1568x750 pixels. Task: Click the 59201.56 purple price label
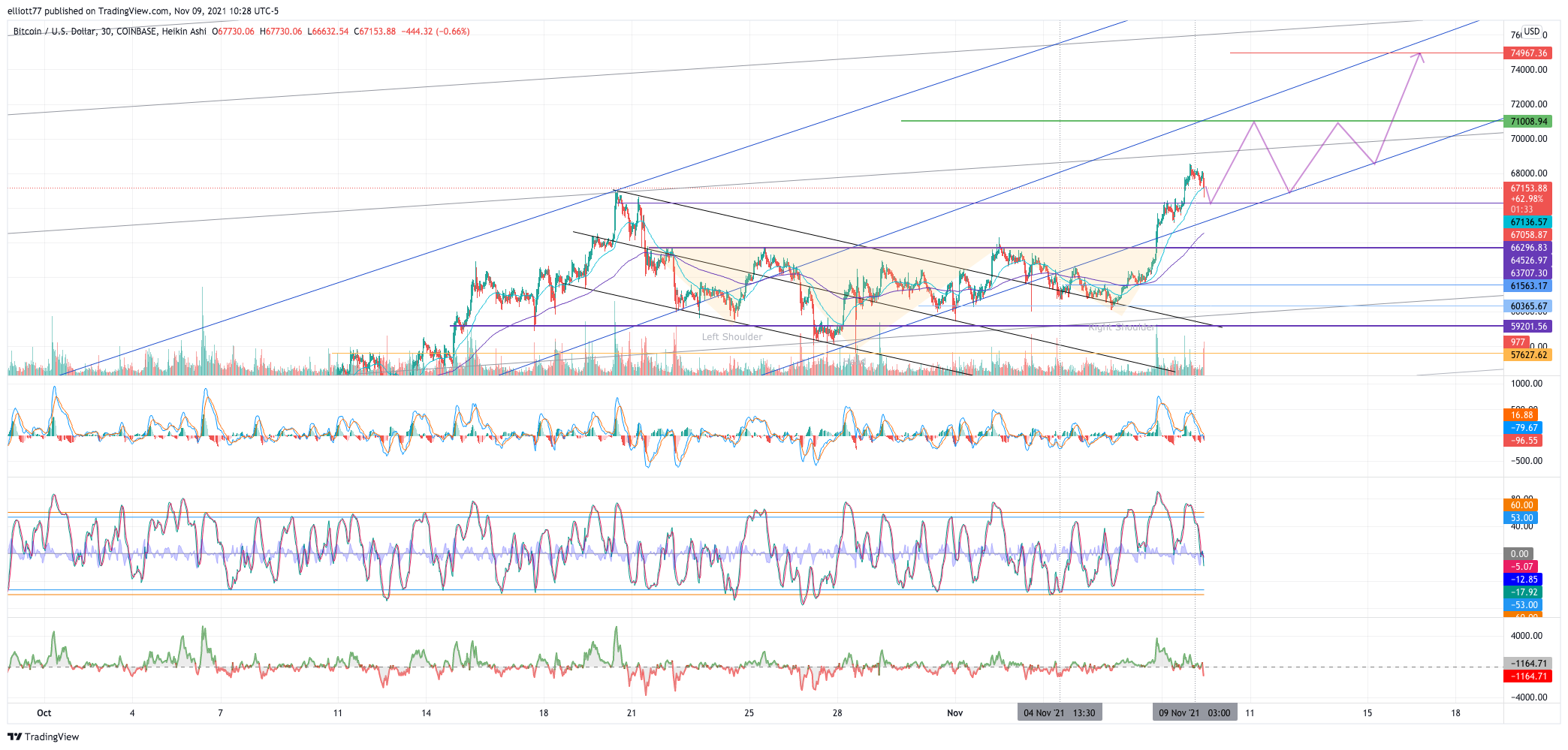(x=1528, y=327)
